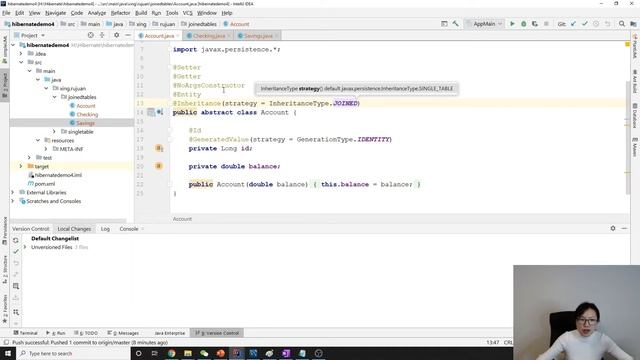Open the Analyze menu

(97, 13)
